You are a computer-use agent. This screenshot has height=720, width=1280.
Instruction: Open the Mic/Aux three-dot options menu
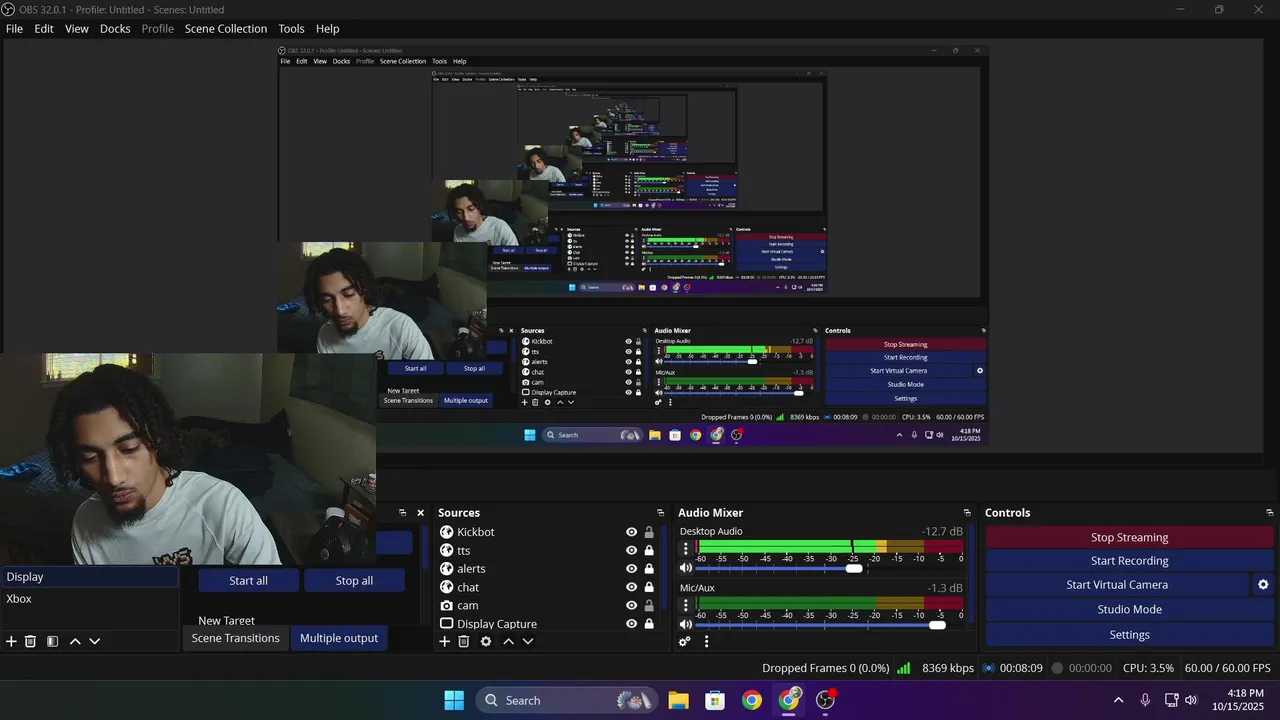(686, 605)
